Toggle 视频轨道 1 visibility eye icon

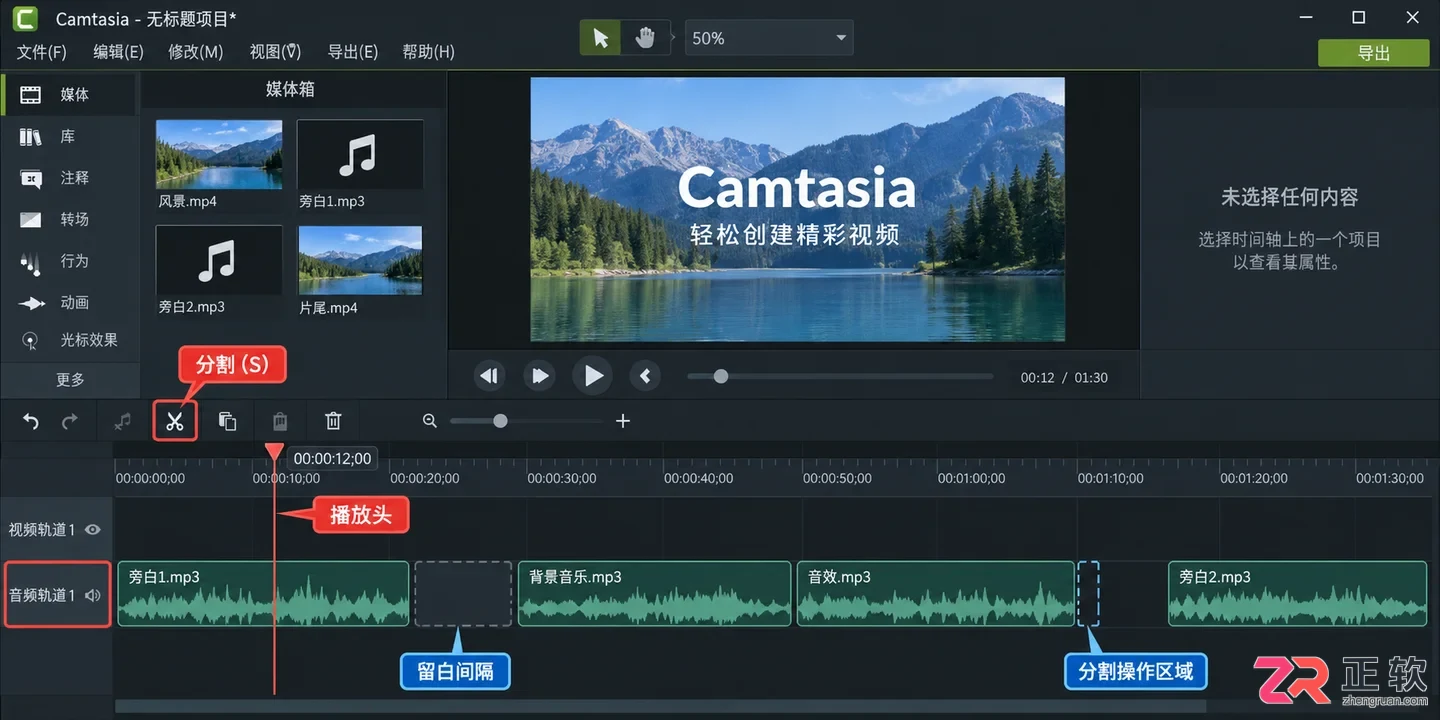(93, 530)
